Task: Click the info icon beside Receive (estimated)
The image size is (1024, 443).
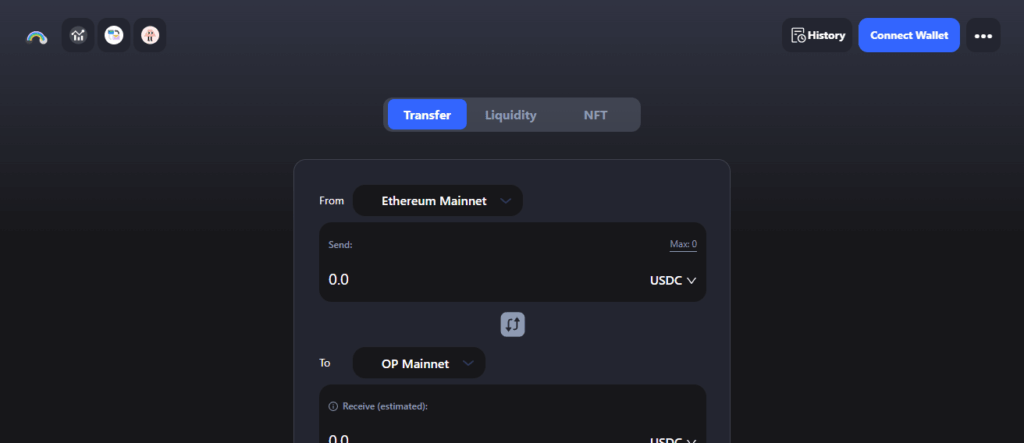Action: [x=333, y=407]
